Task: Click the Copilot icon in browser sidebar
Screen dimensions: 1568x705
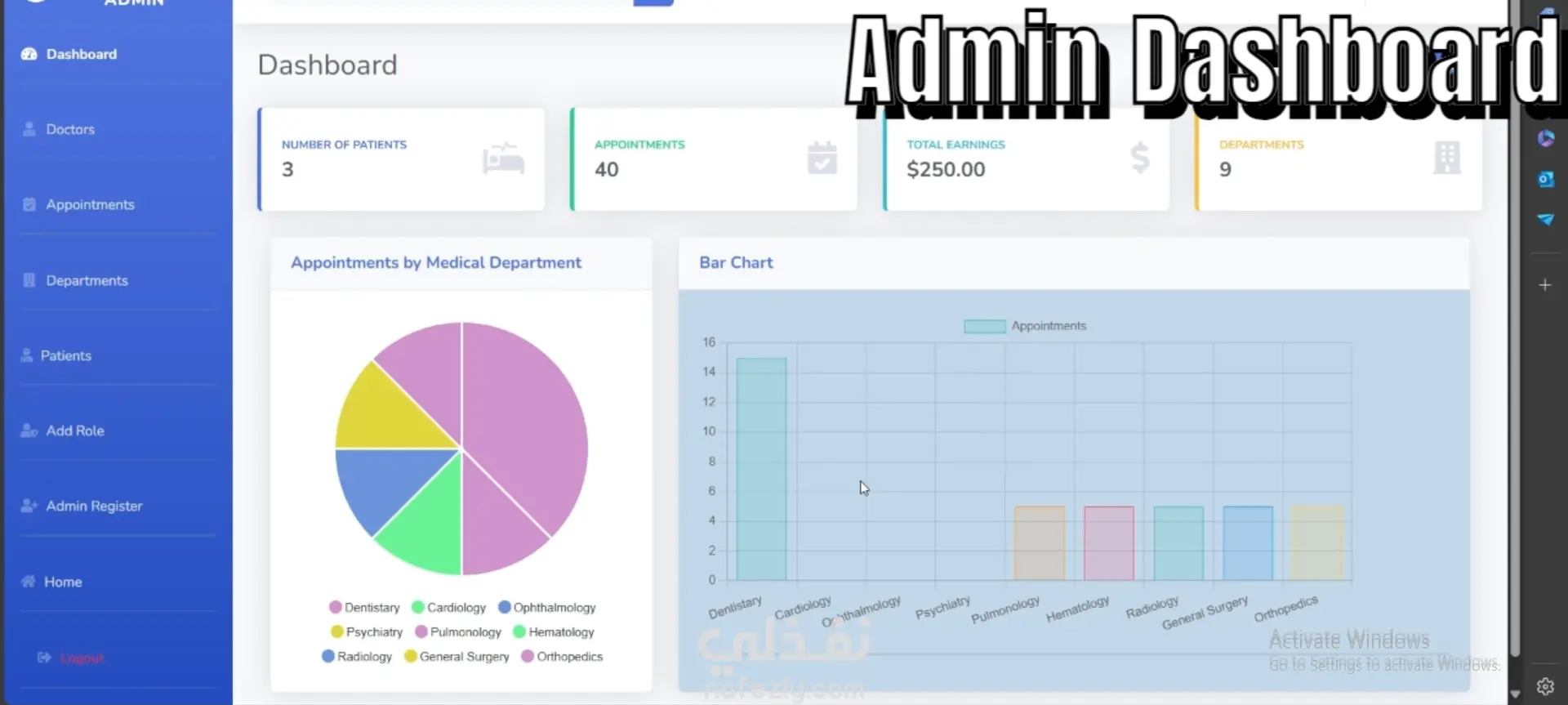Action: point(1545,138)
